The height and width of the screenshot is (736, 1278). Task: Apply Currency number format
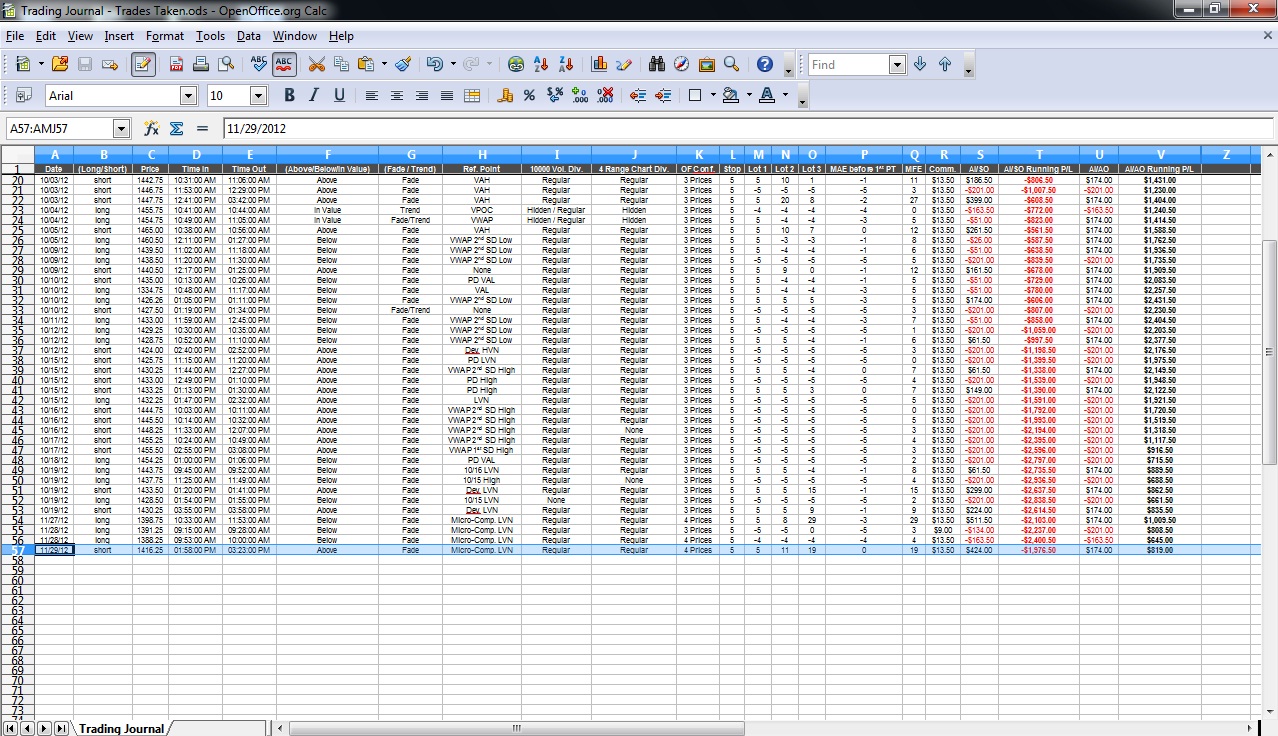(x=505, y=95)
